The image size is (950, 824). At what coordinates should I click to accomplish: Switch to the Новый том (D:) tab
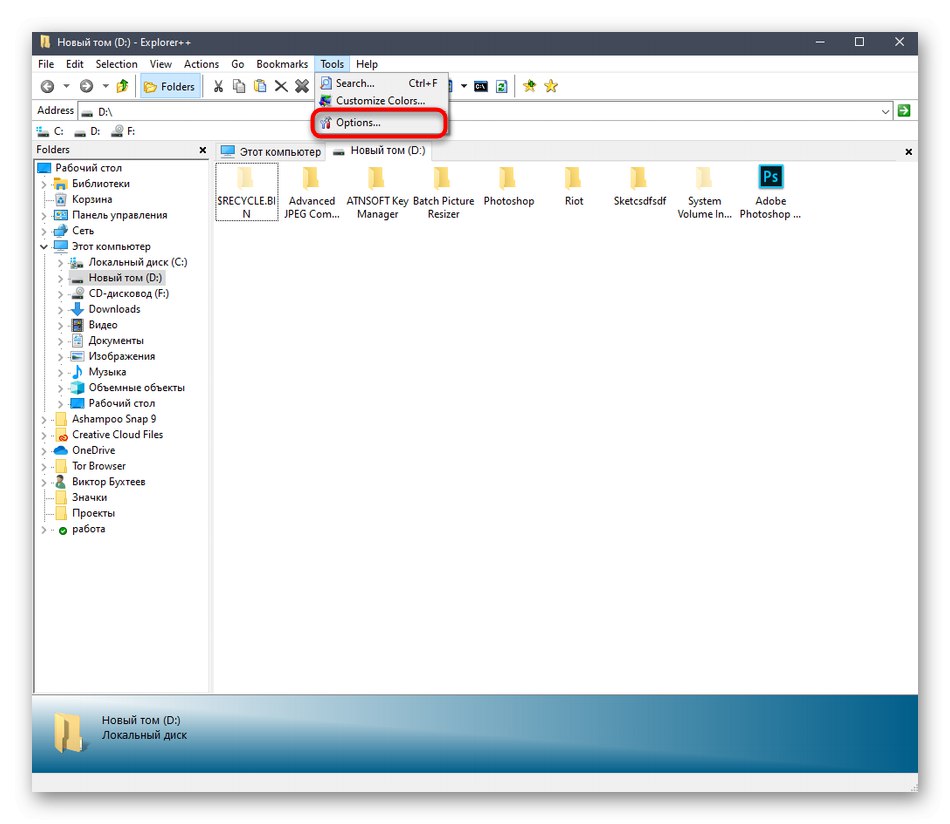point(379,151)
